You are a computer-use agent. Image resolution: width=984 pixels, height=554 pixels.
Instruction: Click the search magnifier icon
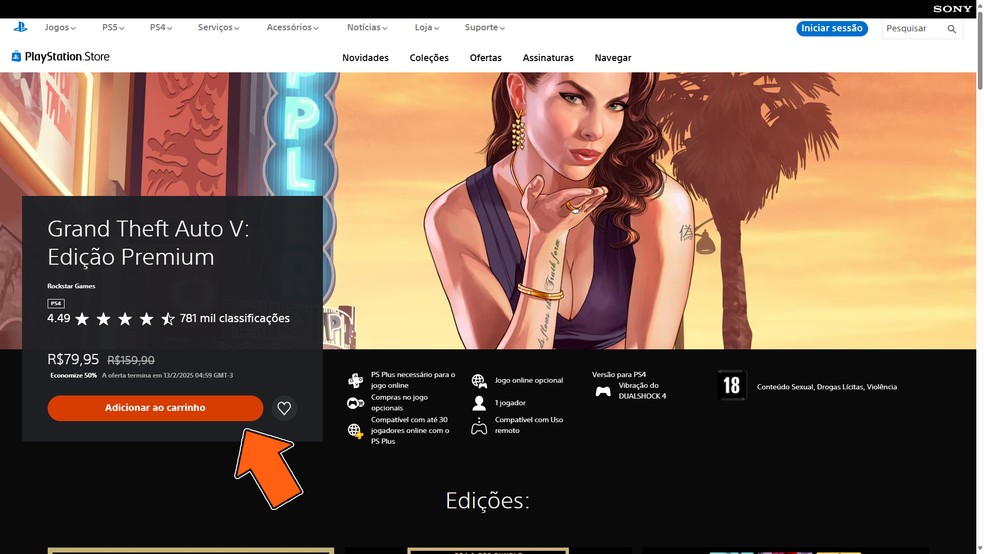point(951,29)
